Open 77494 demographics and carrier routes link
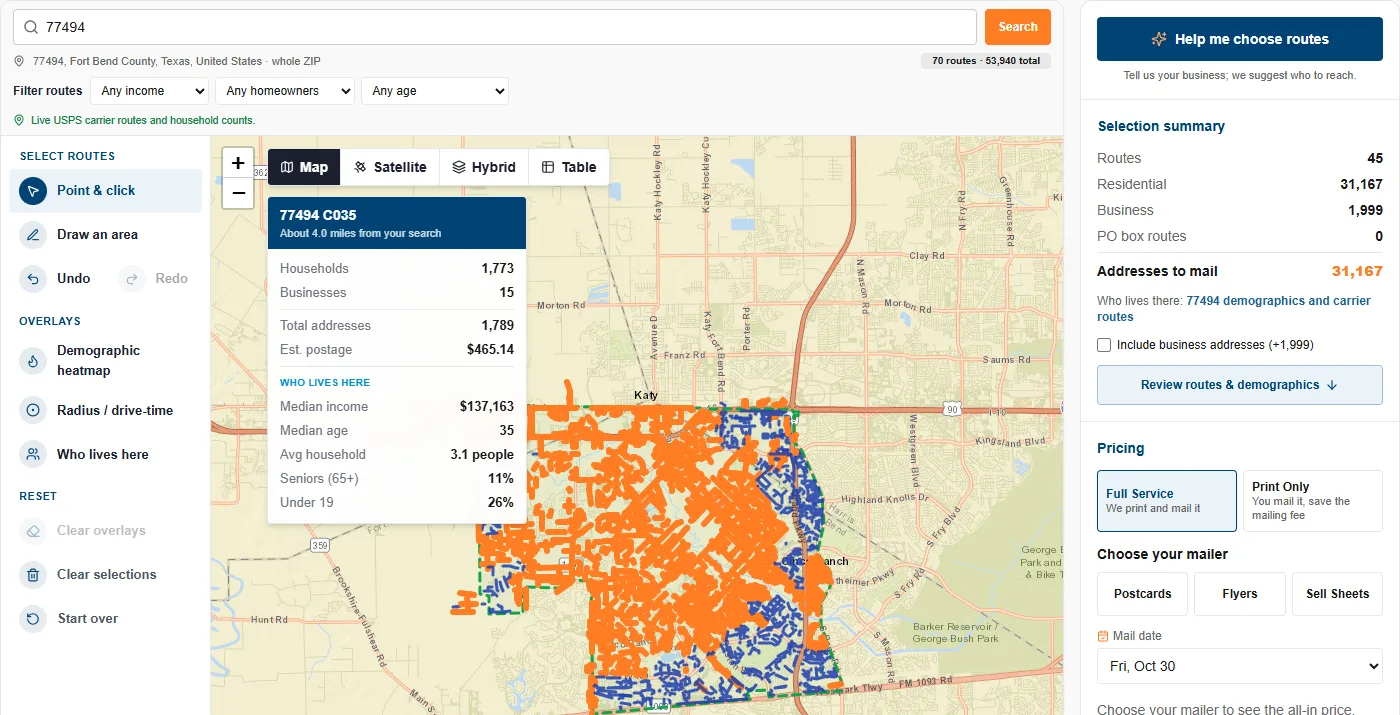Viewport: 1400px width, 715px height. click(x=1234, y=309)
